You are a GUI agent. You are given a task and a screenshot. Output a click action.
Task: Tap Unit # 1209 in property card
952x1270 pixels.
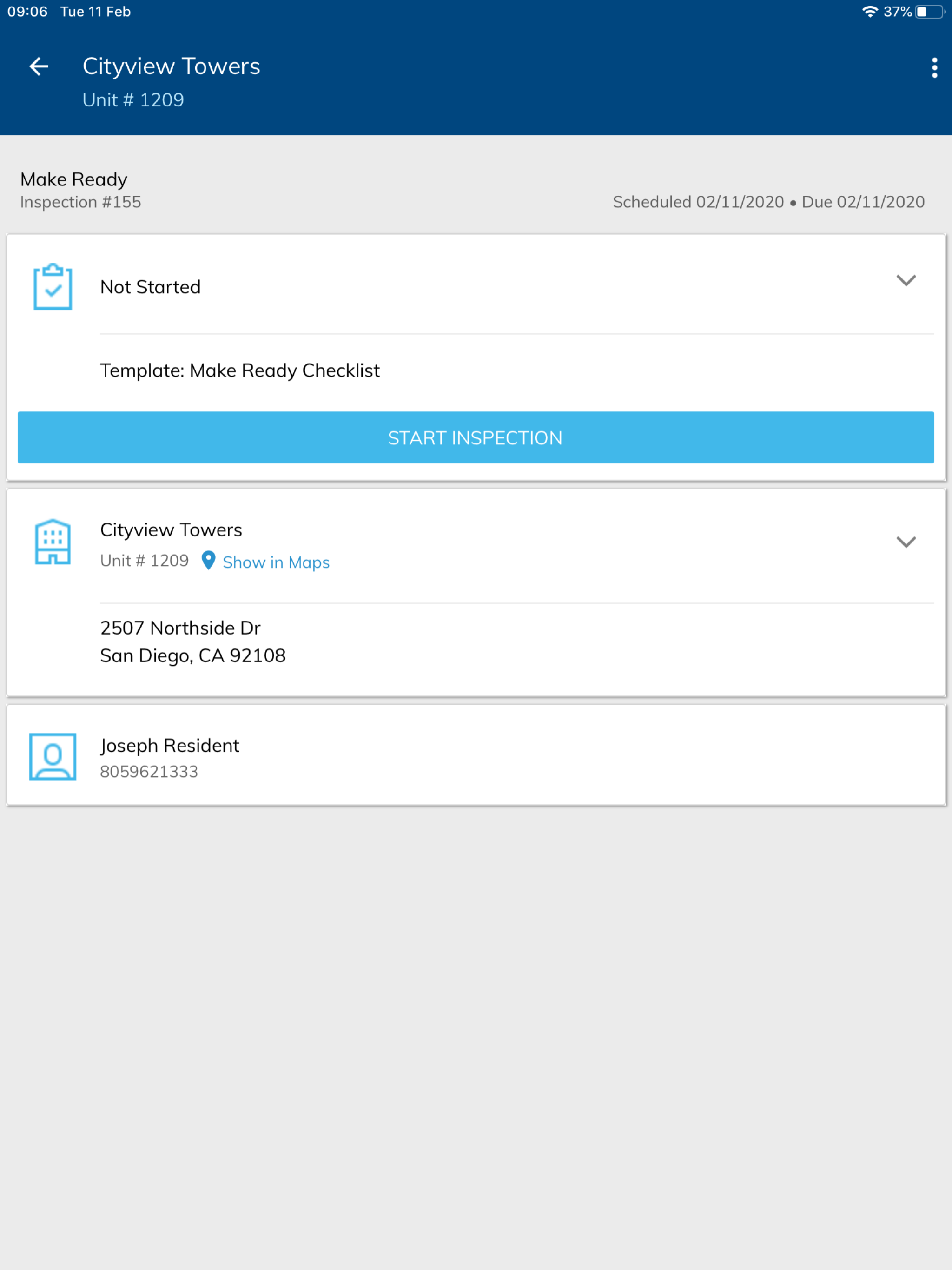click(144, 560)
